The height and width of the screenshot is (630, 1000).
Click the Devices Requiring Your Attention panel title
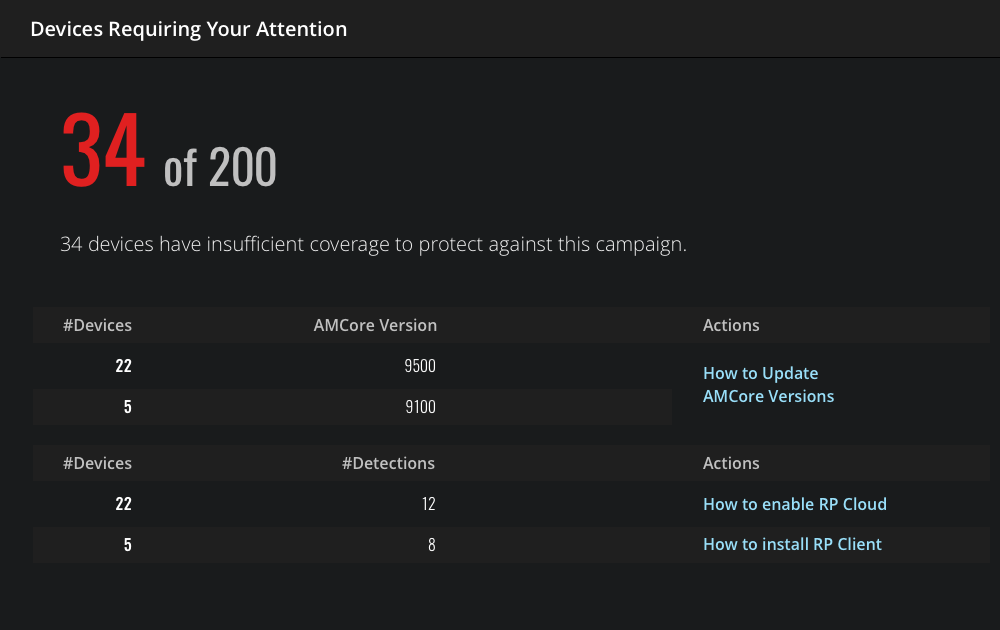(x=189, y=29)
